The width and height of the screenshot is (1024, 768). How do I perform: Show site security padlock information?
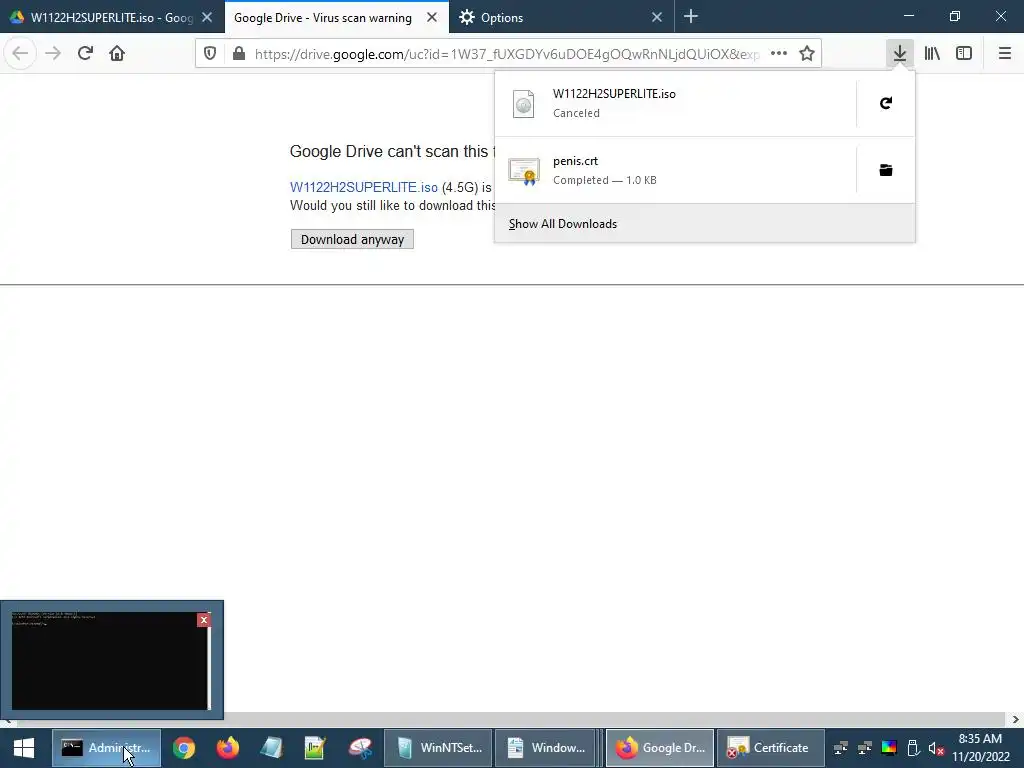tap(239, 54)
